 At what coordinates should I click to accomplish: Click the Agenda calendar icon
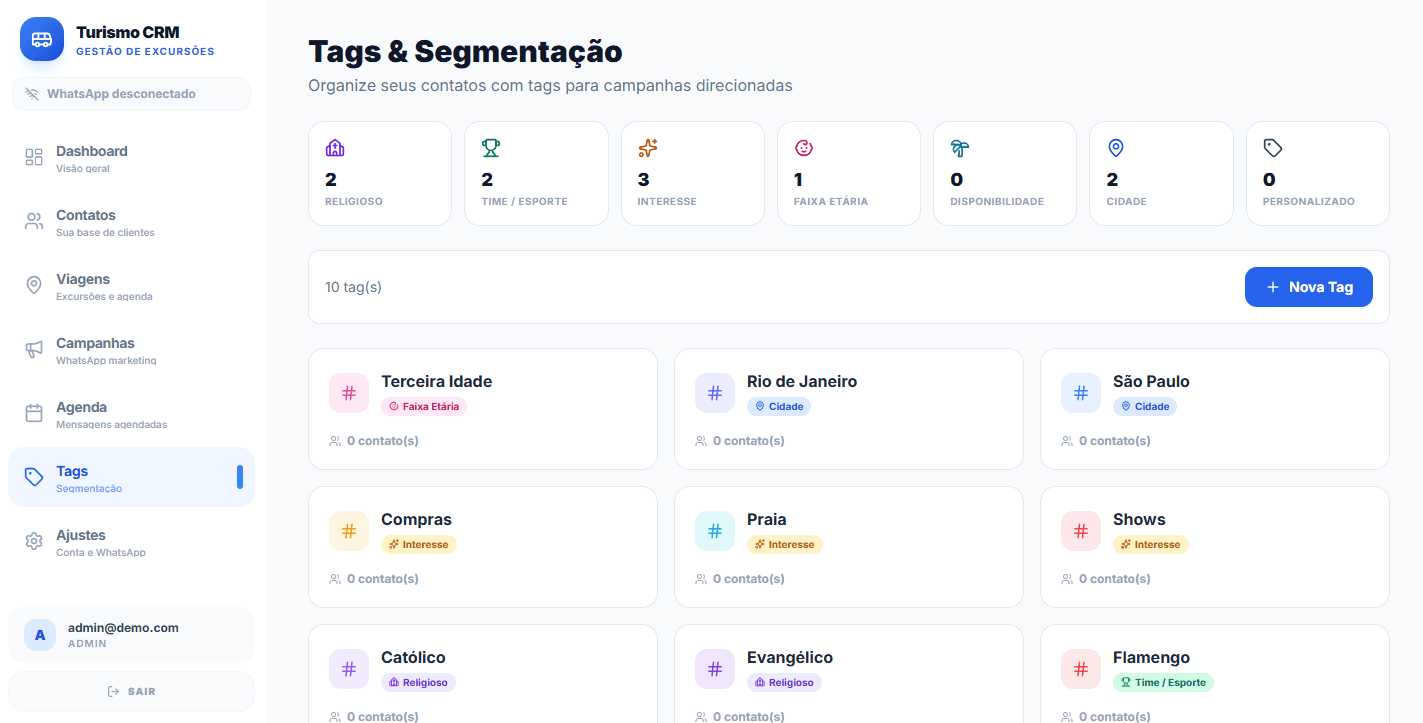[33, 413]
